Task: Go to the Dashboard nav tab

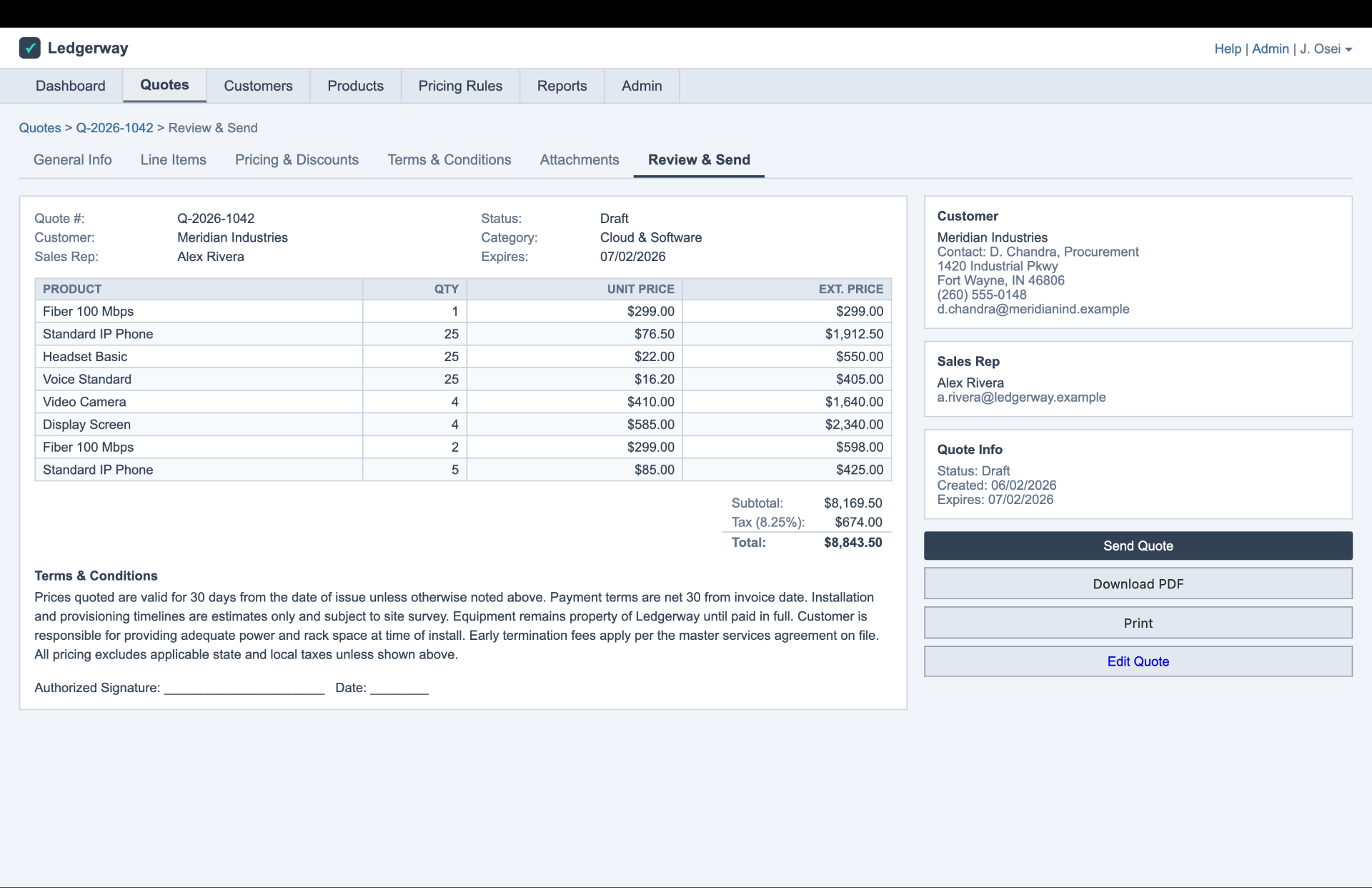Action: [71, 86]
